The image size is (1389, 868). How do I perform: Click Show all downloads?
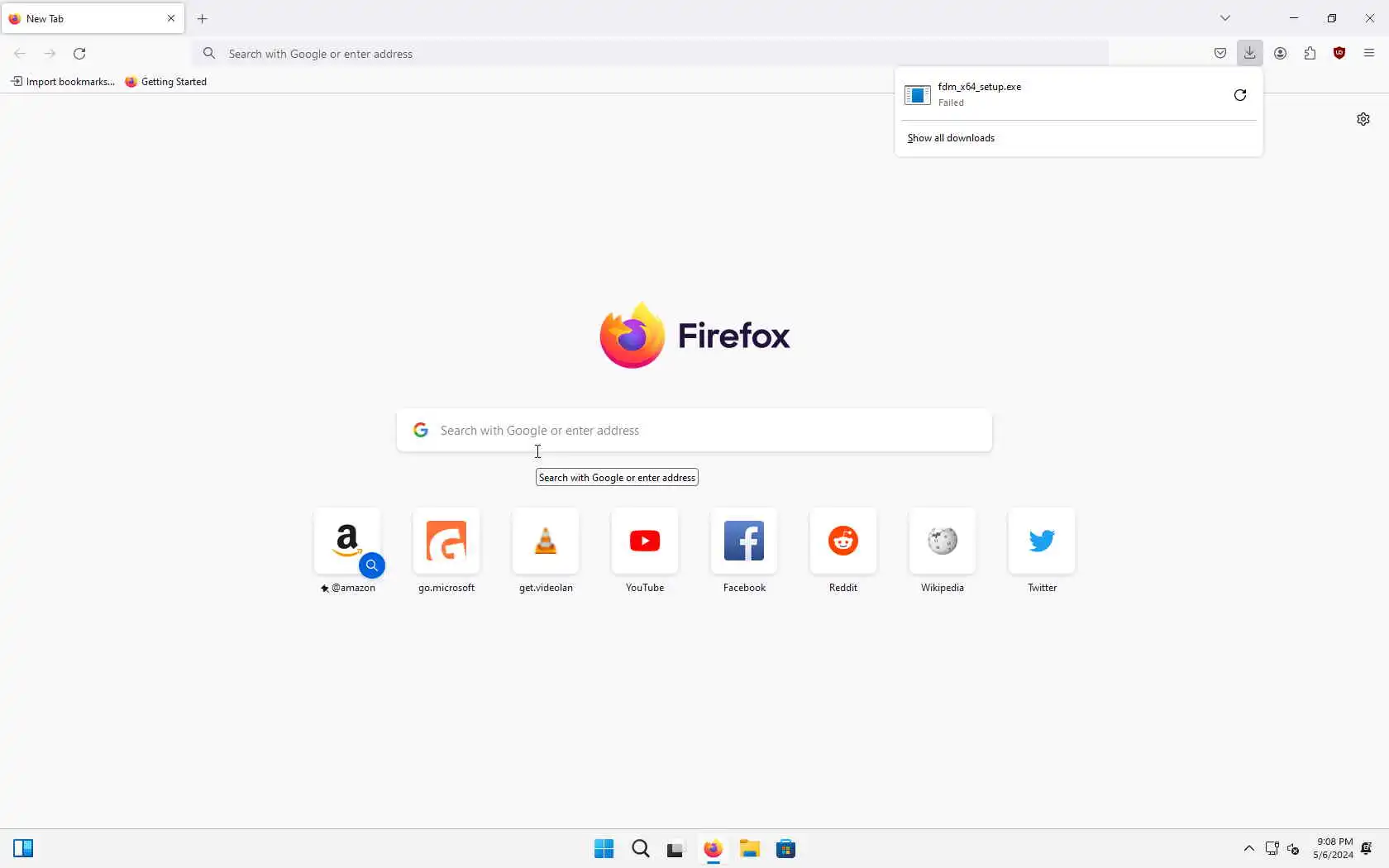point(951,138)
